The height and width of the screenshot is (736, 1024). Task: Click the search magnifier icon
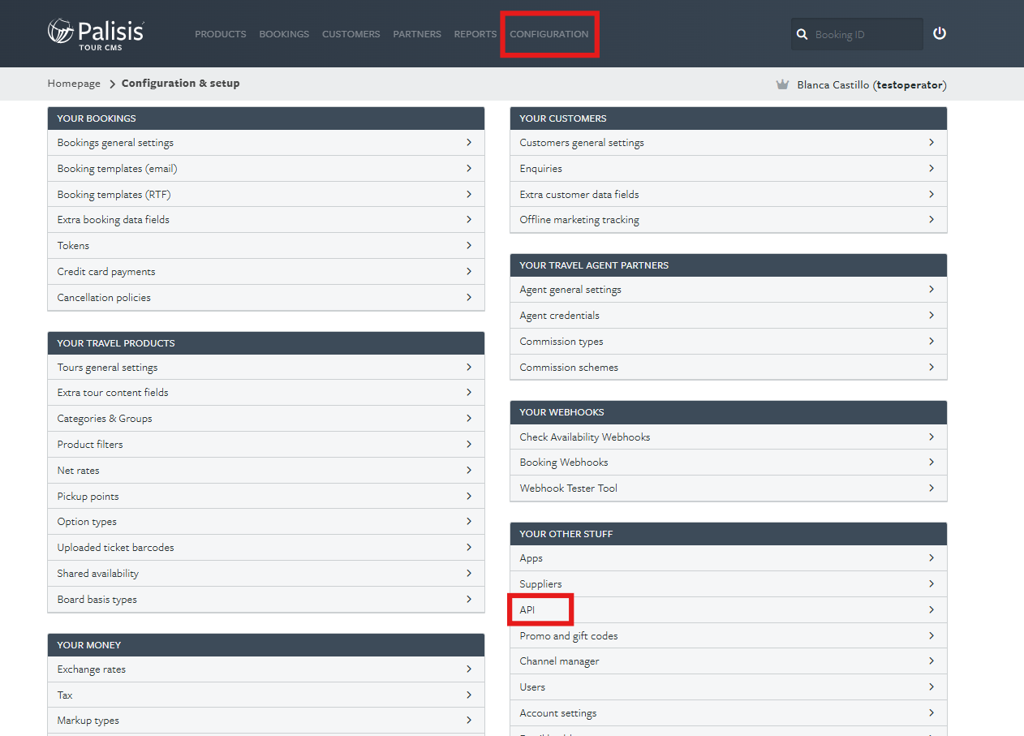802,34
